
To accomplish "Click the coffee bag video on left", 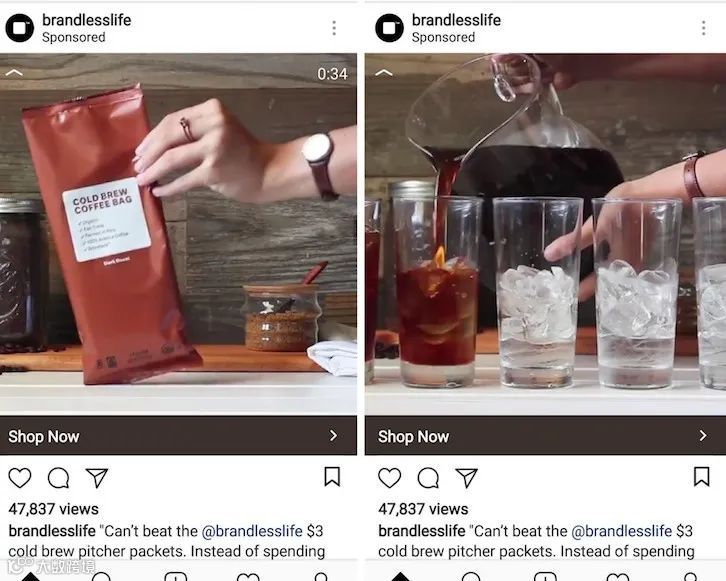I will coord(178,234).
